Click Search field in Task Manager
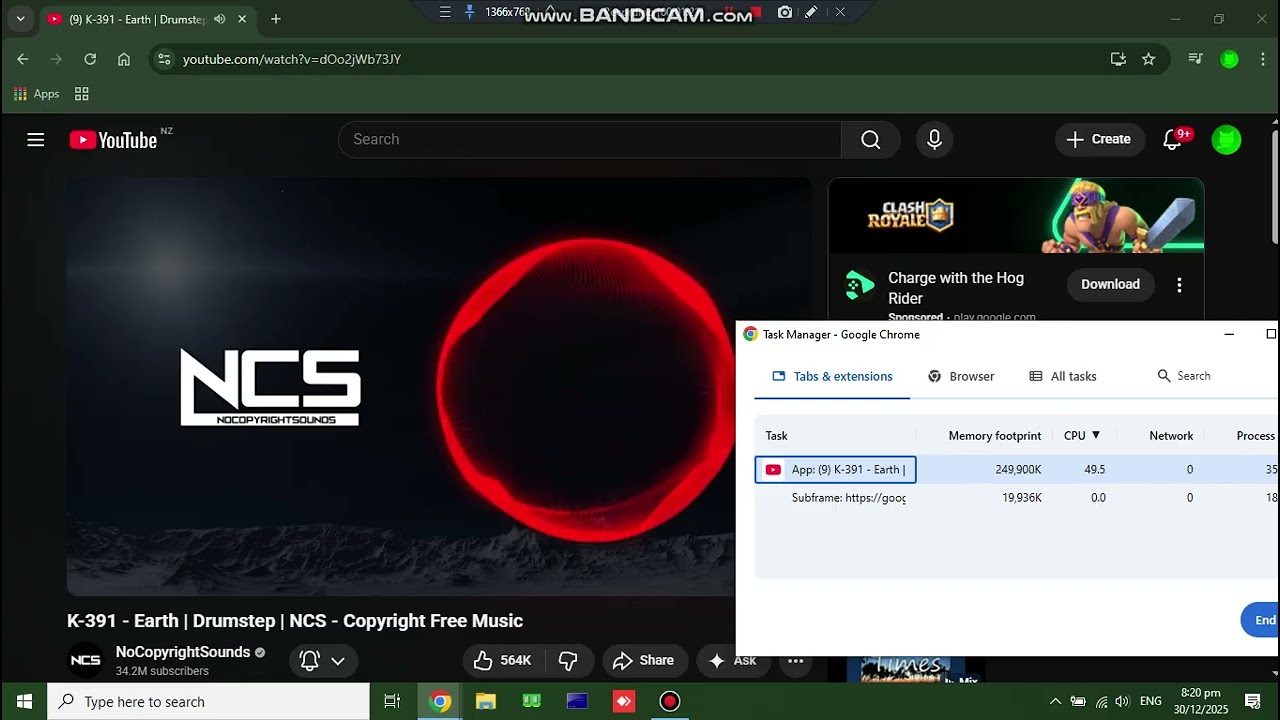The height and width of the screenshot is (720, 1280). pyautogui.click(x=1185, y=376)
